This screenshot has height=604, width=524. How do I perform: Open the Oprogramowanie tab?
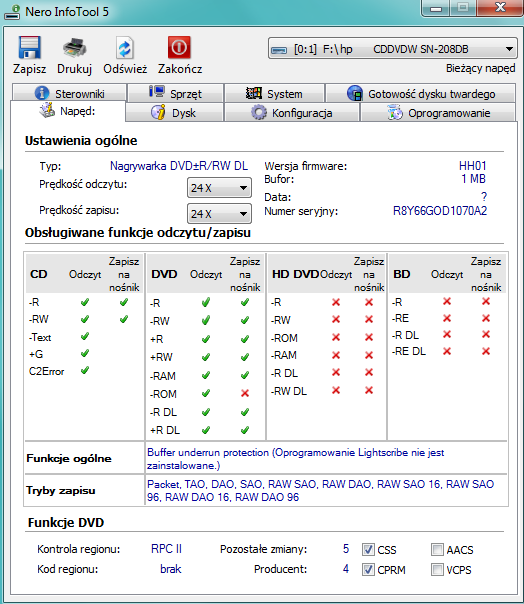coord(438,113)
